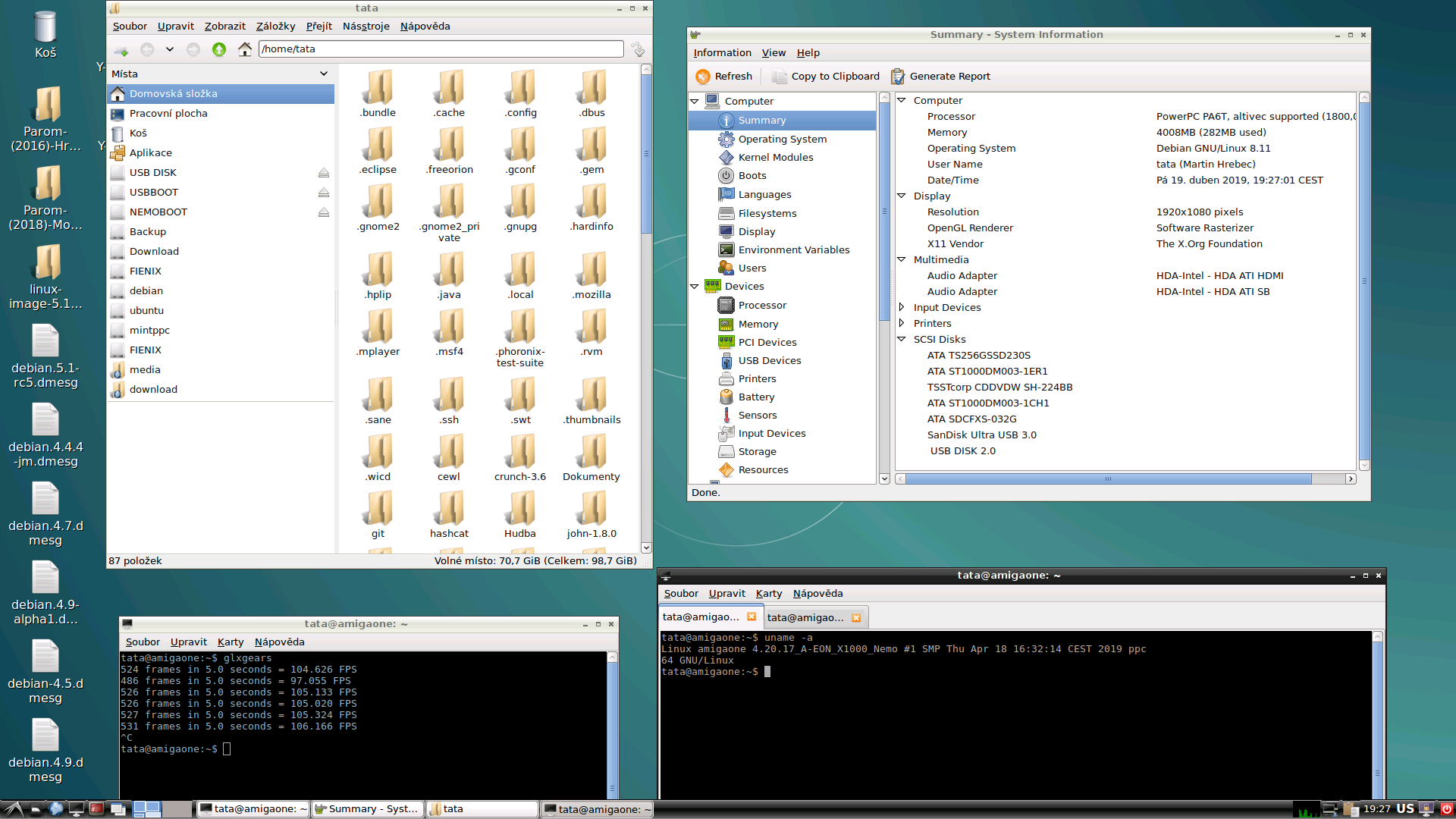Screen dimensions: 1456x819
Task: Expand the Input Devices section
Action: [x=902, y=308]
